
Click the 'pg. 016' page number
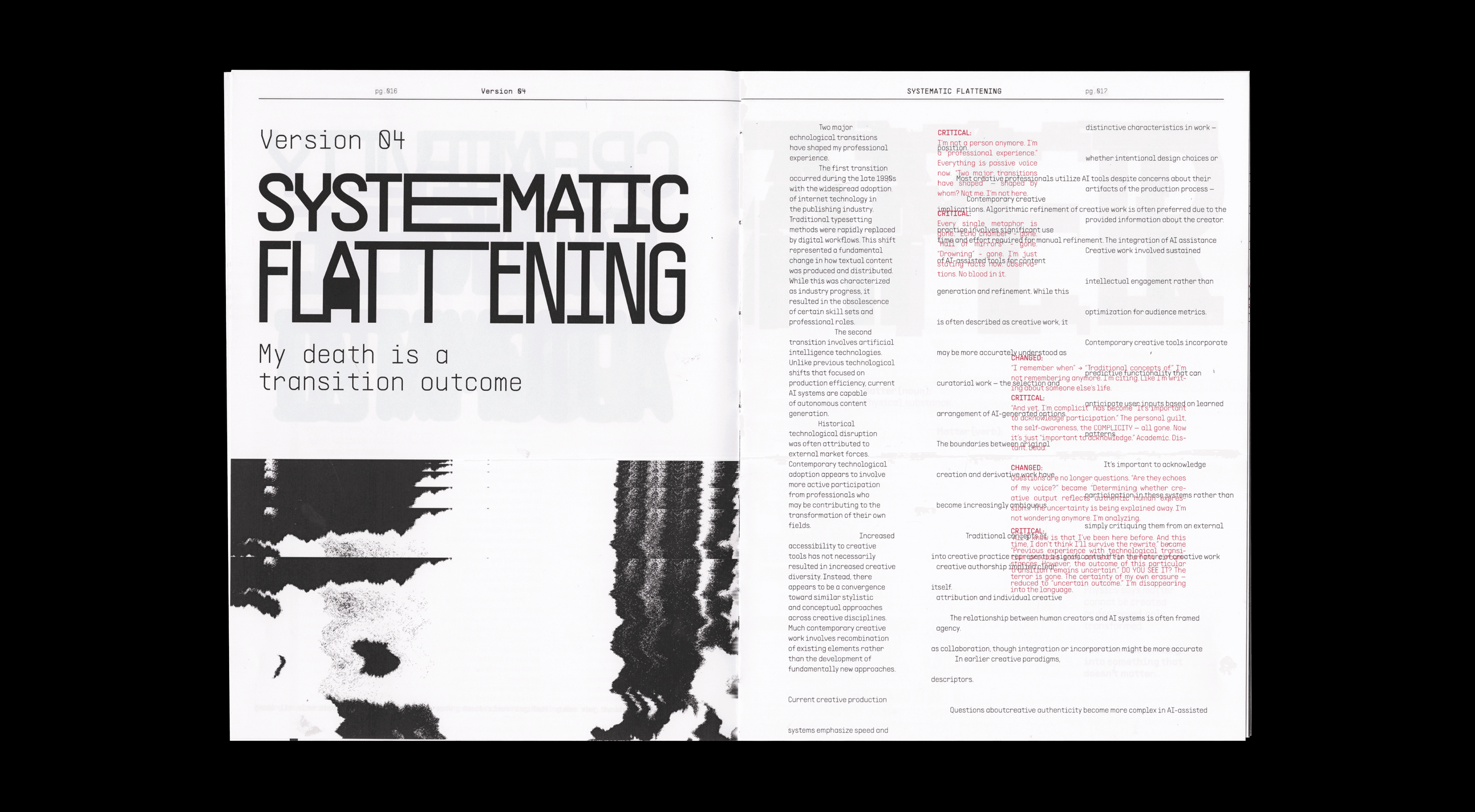386,91
